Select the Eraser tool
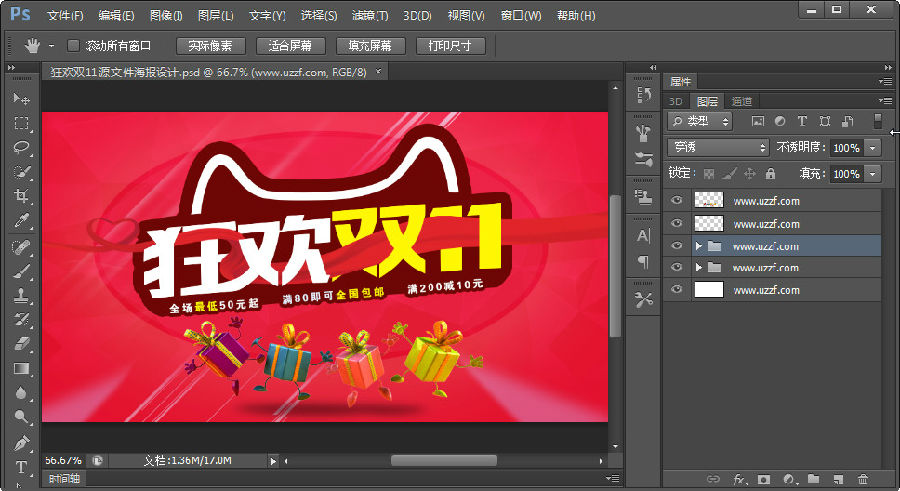 click(x=21, y=344)
